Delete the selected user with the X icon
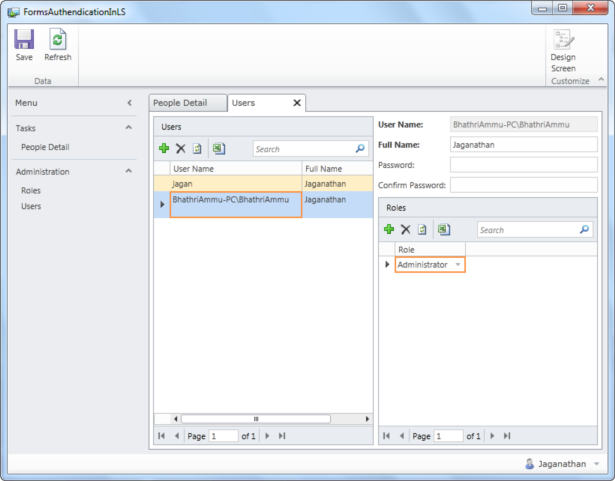The height and width of the screenshot is (481, 615). [180, 148]
